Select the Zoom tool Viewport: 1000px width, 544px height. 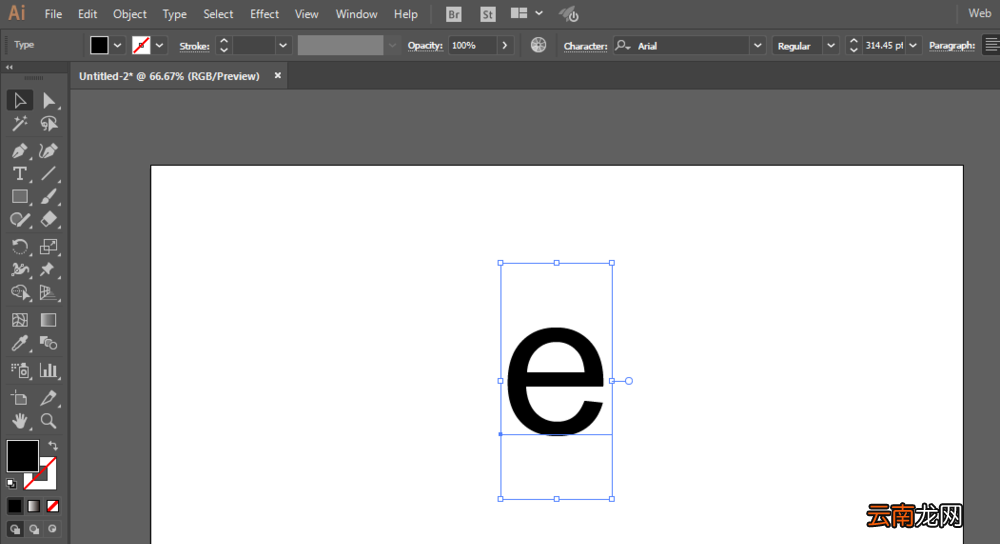48,421
